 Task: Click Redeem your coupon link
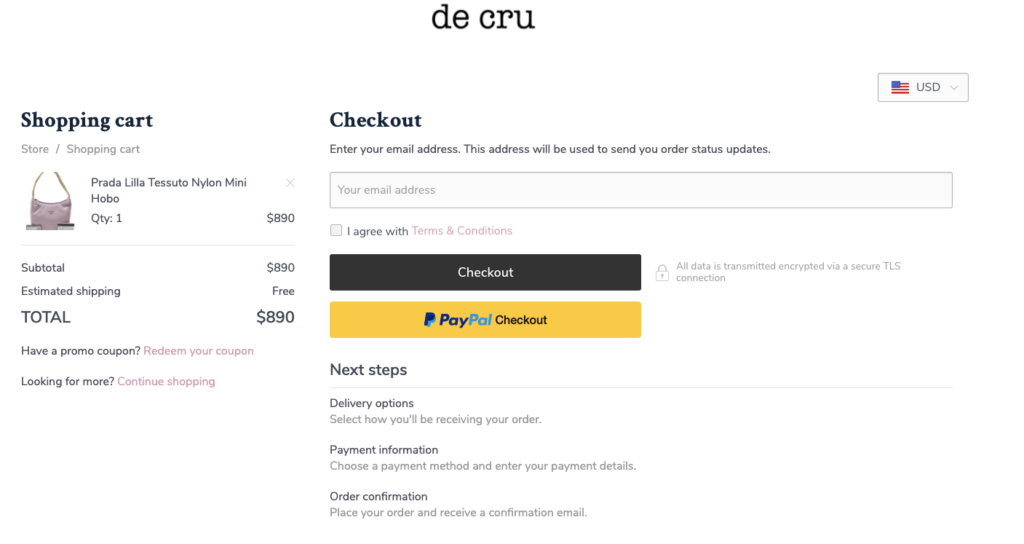pos(199,351)
